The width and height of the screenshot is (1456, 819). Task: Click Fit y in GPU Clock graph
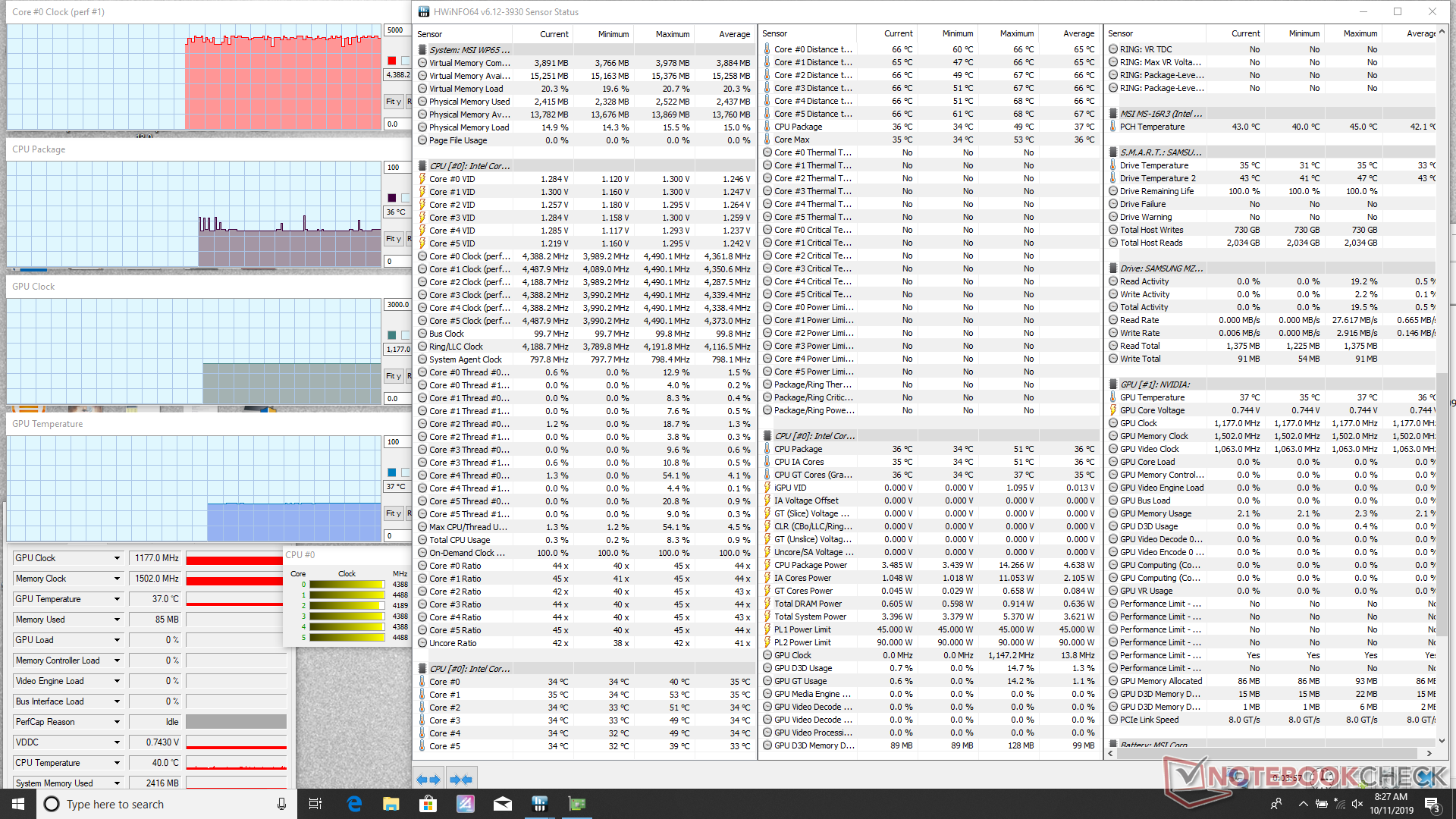(x=394, y=376)
